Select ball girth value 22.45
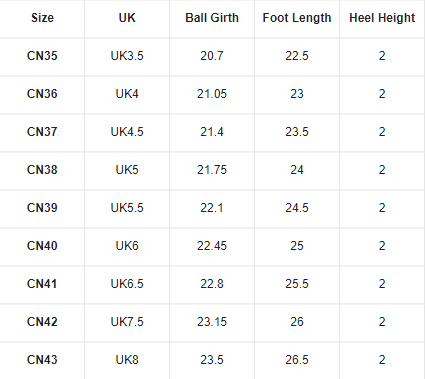Viewport: 425px width, 379px height. pos(212,246)
